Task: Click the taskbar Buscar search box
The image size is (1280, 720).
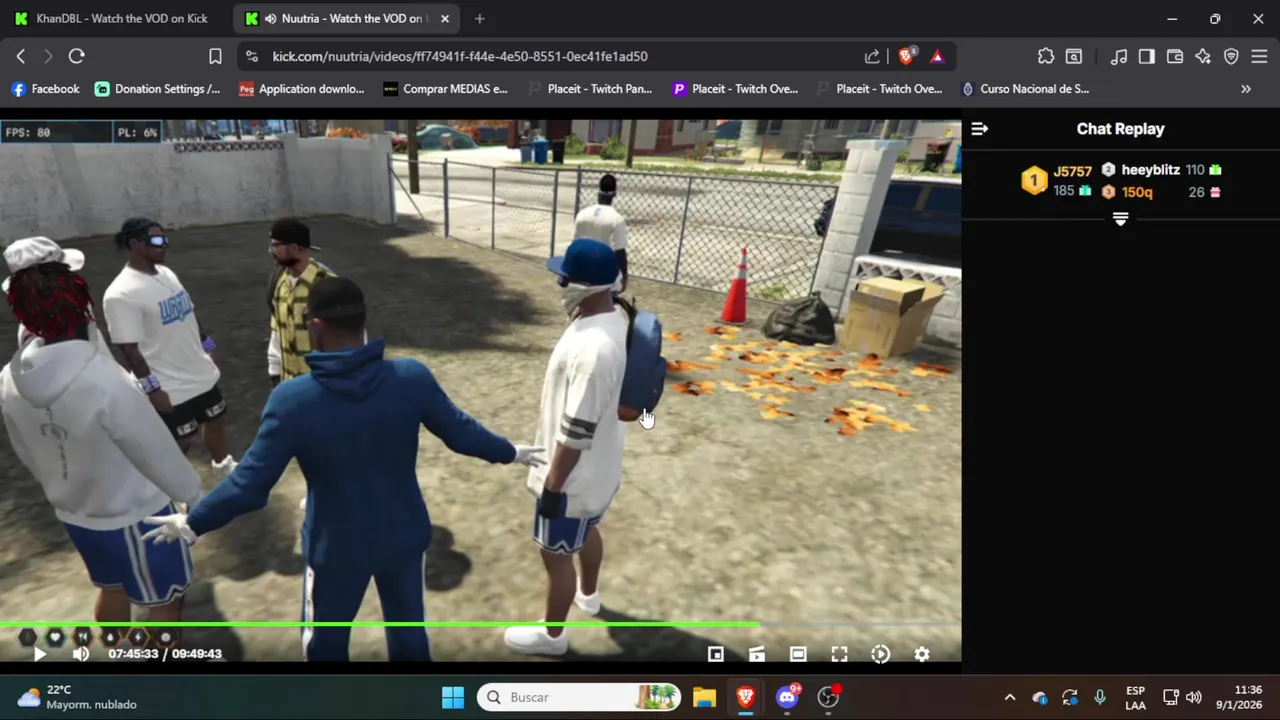Action: pyautogui.click(x=580, y=697)
